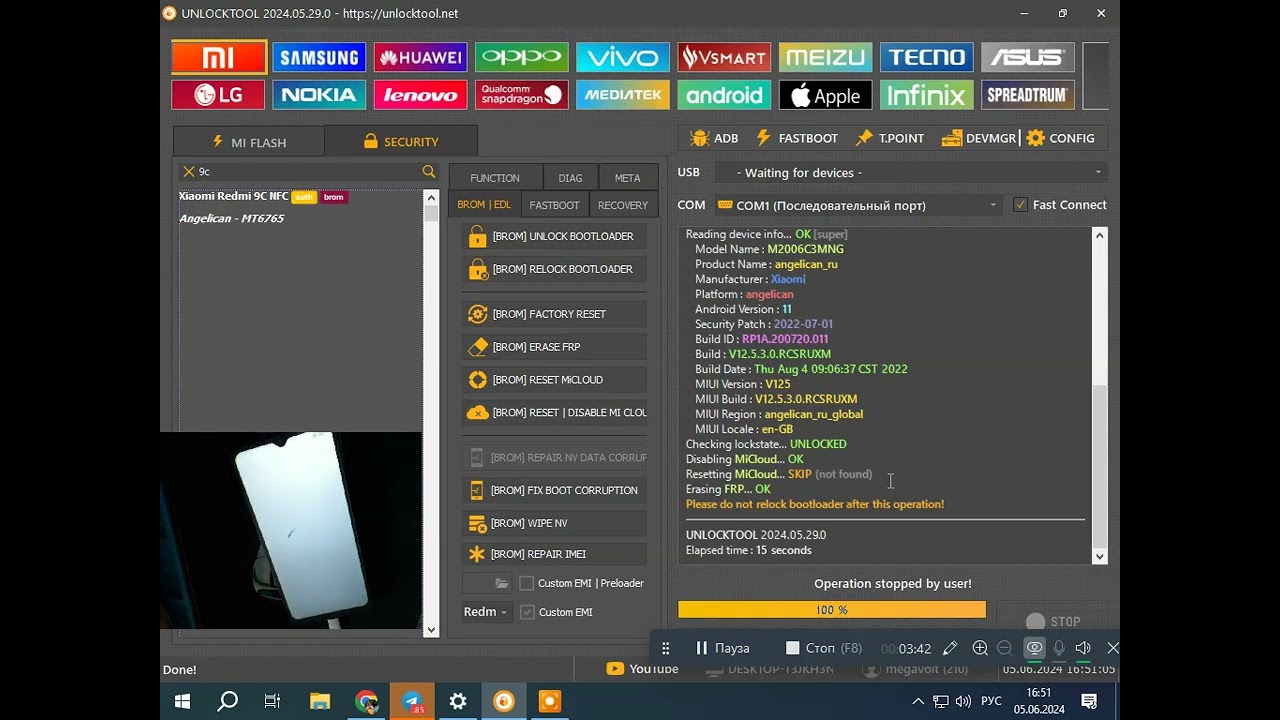Show hidden system tray icons

(918, 701)
